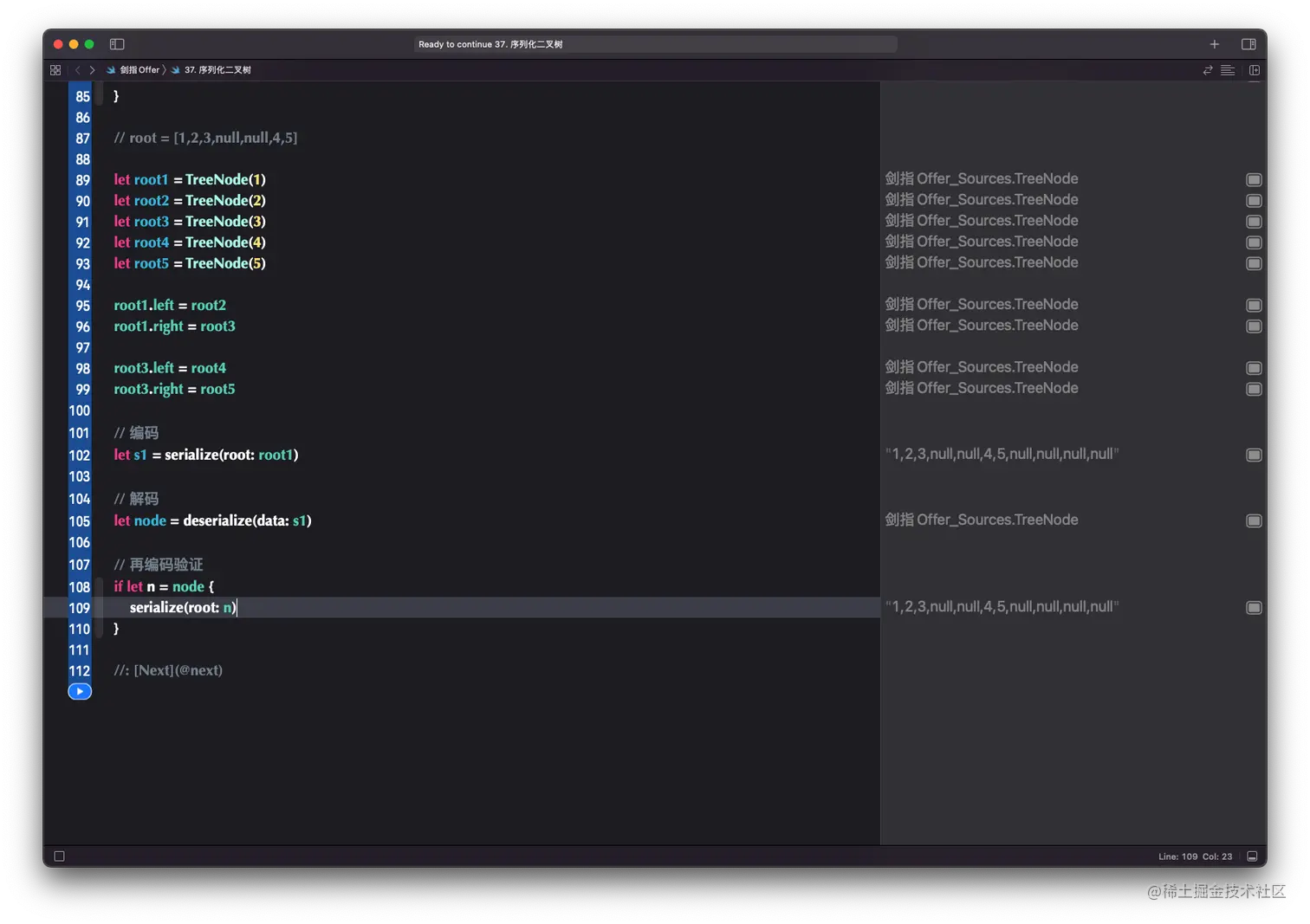Image resolution: width=1310 pixels, height=924 pixels.
Task: Show Quick Look result for root1.right line
Action: [x=1254, y=326]
